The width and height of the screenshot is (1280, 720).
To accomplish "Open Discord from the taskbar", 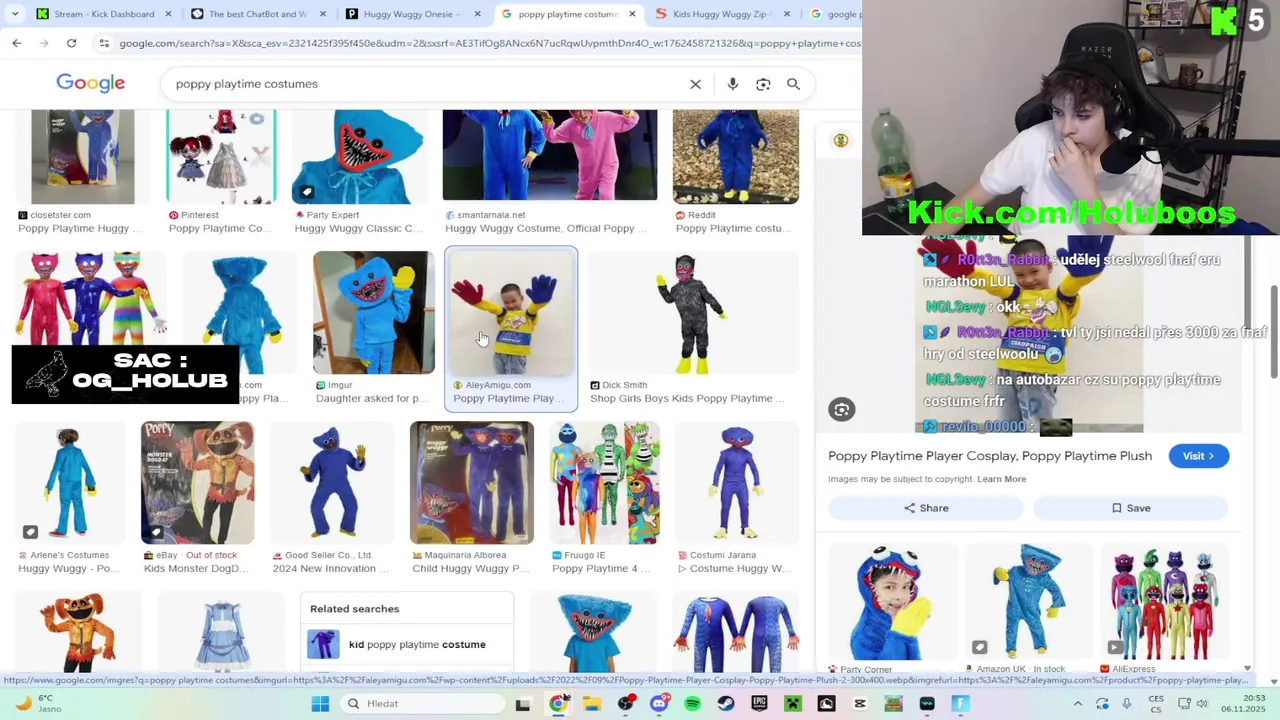I will pos(659,704).
